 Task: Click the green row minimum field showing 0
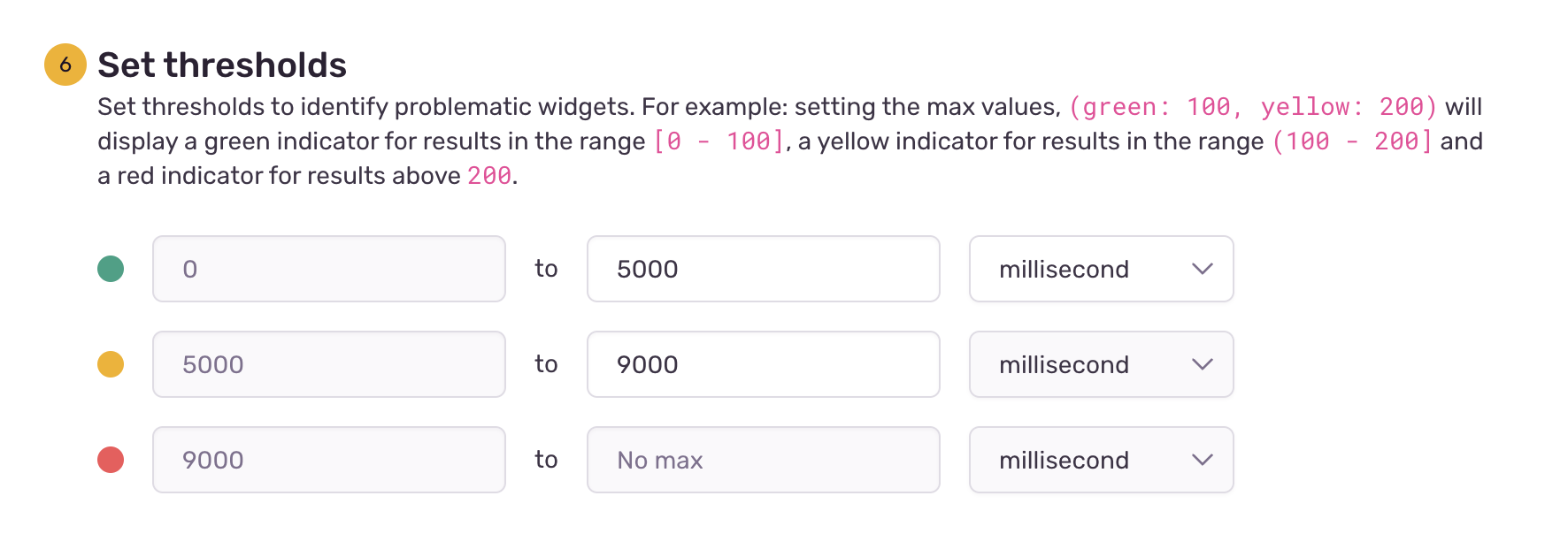pos(328,269)
